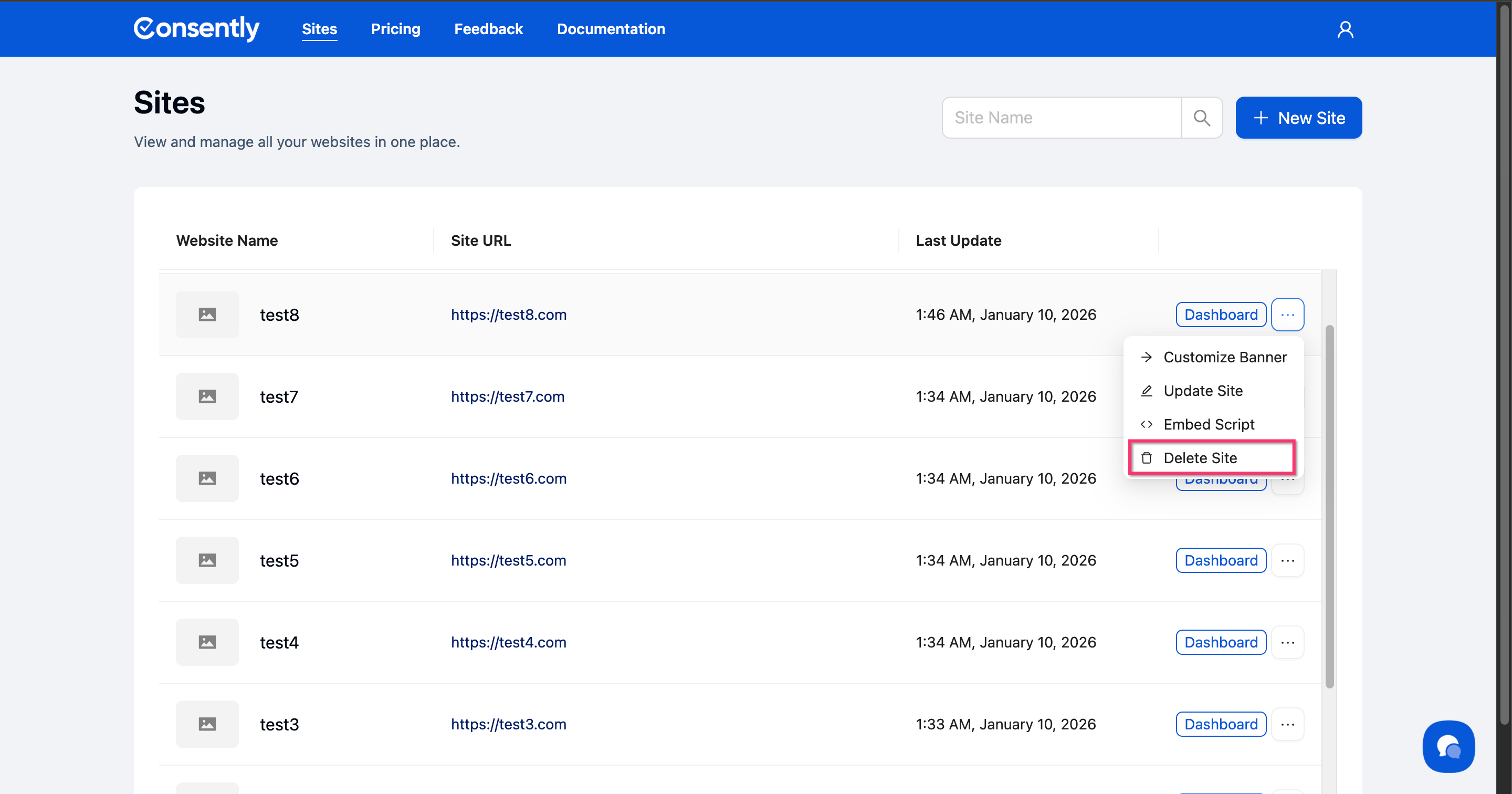Click the Consently logo
Screen dimensions: 1512x794
pyautogui.click(x=197, y=28)
